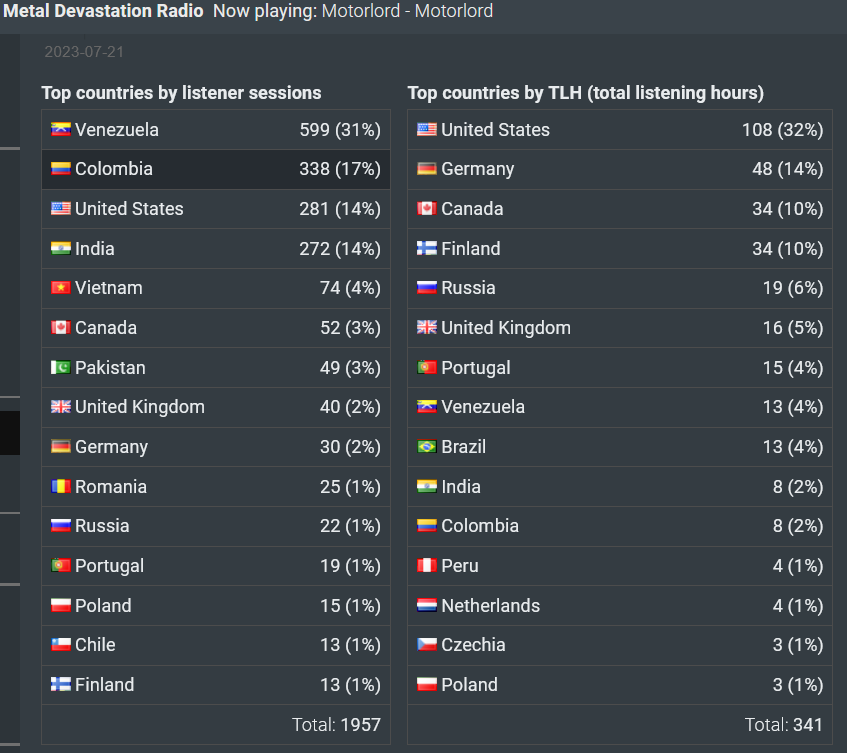Click the Colombia flag icon in sessions table
The height and width of the screenshot is (753, 847).
coord(60,169)
